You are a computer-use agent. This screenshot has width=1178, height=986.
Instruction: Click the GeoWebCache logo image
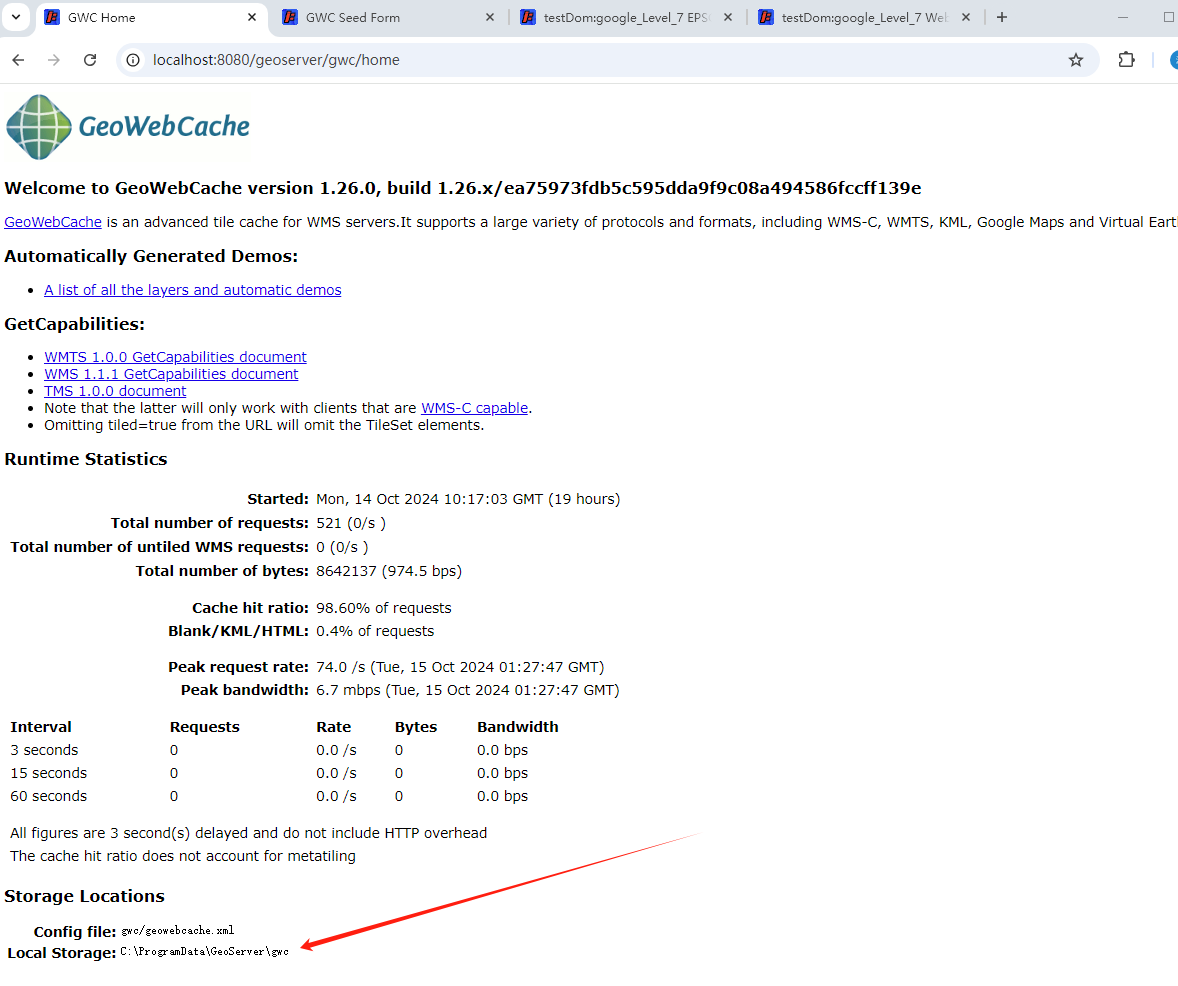pos(128,127)
